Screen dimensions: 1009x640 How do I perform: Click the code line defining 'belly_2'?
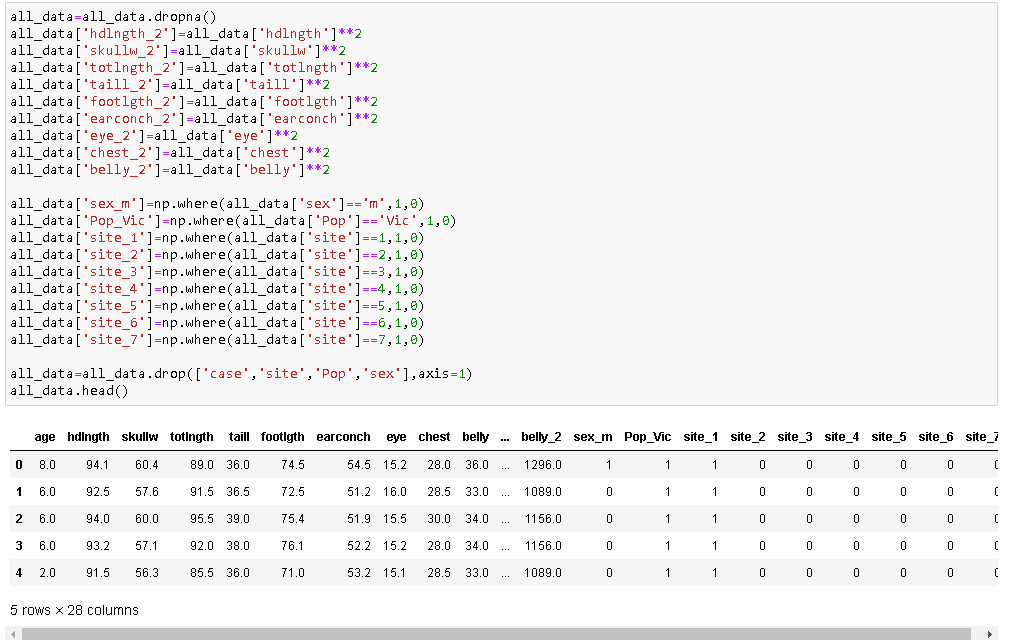(170, 170)
